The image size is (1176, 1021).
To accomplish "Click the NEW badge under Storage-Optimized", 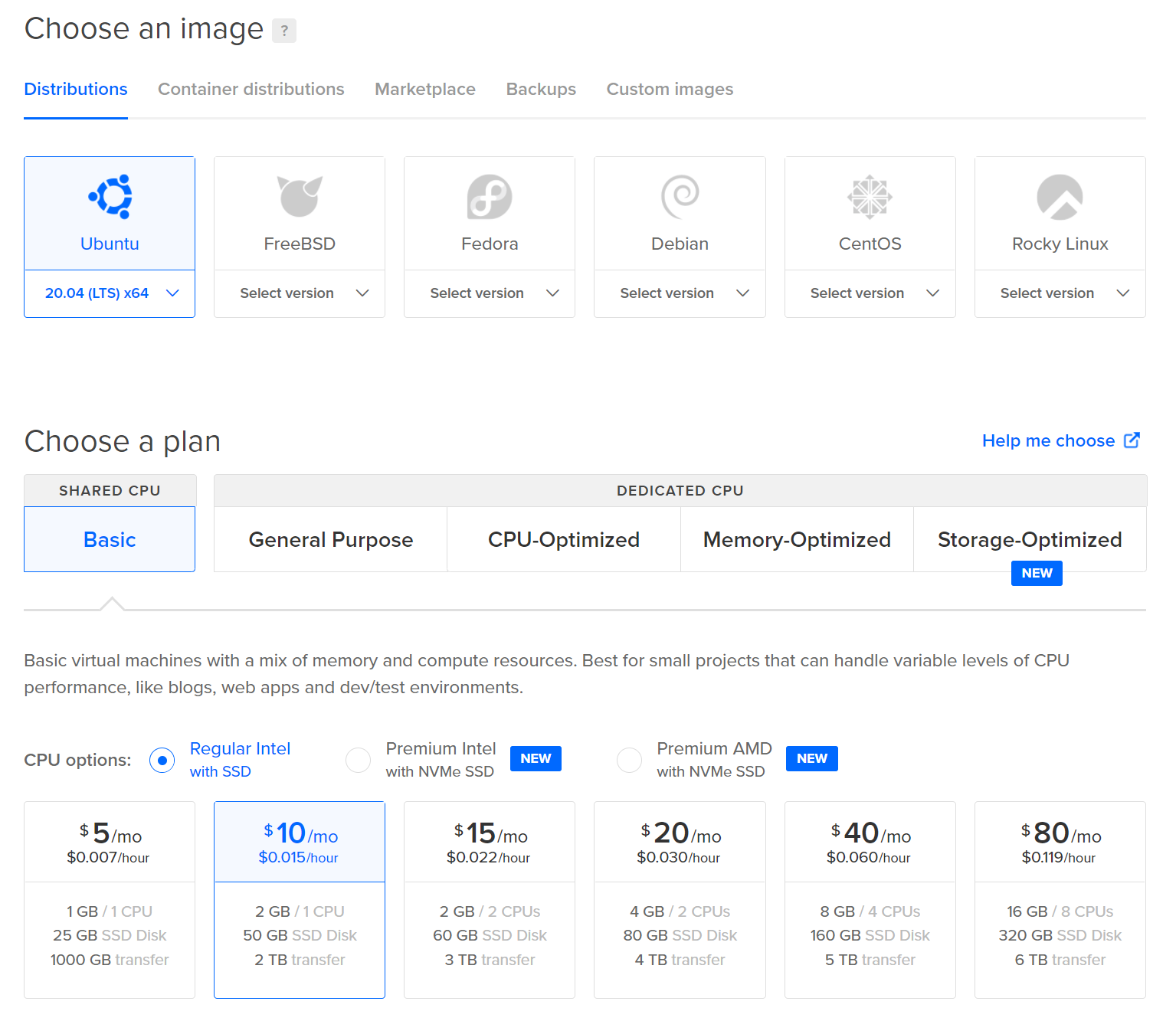I will click(1037, 573).
